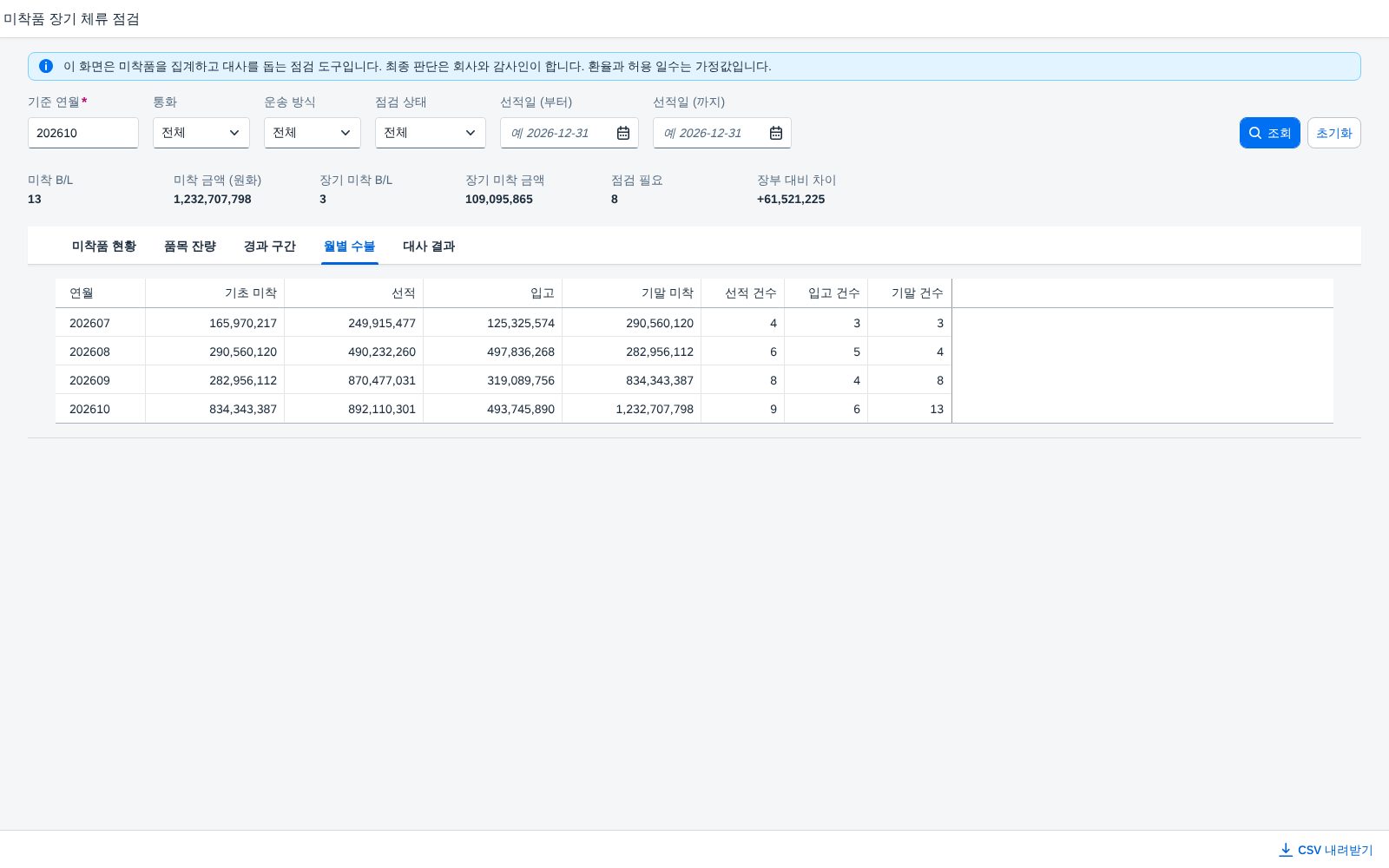Image resolution: width=1389 pixels, height=868 pixels.
Task: Click the 497,836,268 receipt cell
Action: point(493,352)
